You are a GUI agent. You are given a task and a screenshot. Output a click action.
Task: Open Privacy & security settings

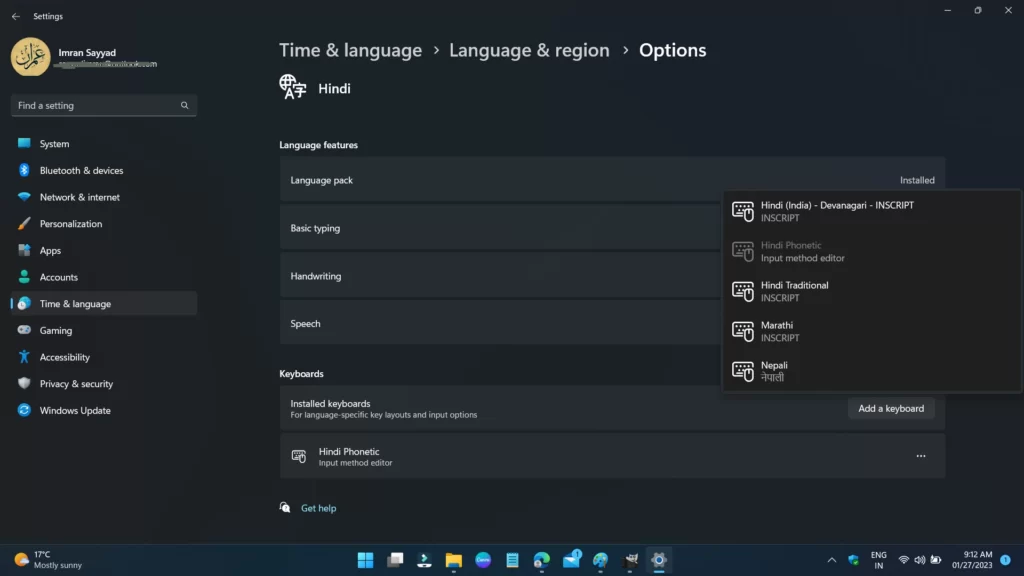pos(104,384)
